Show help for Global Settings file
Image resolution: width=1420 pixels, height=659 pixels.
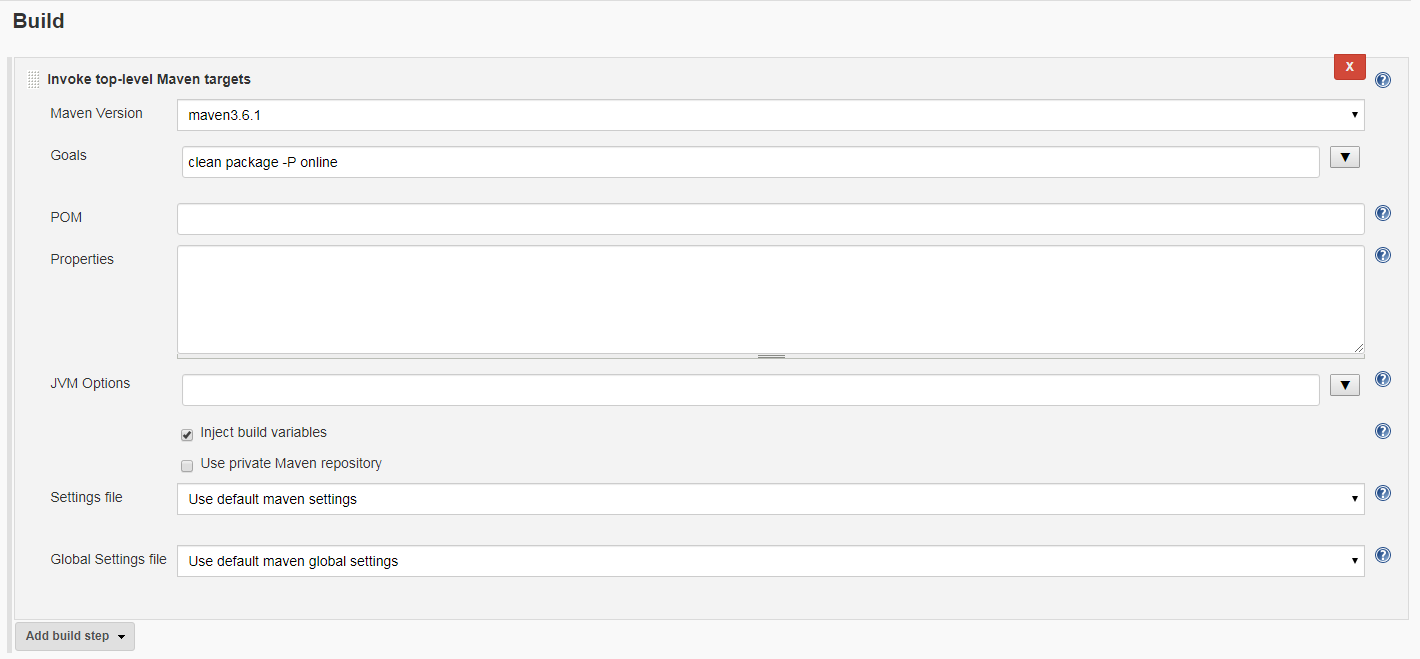[1383, 555]
